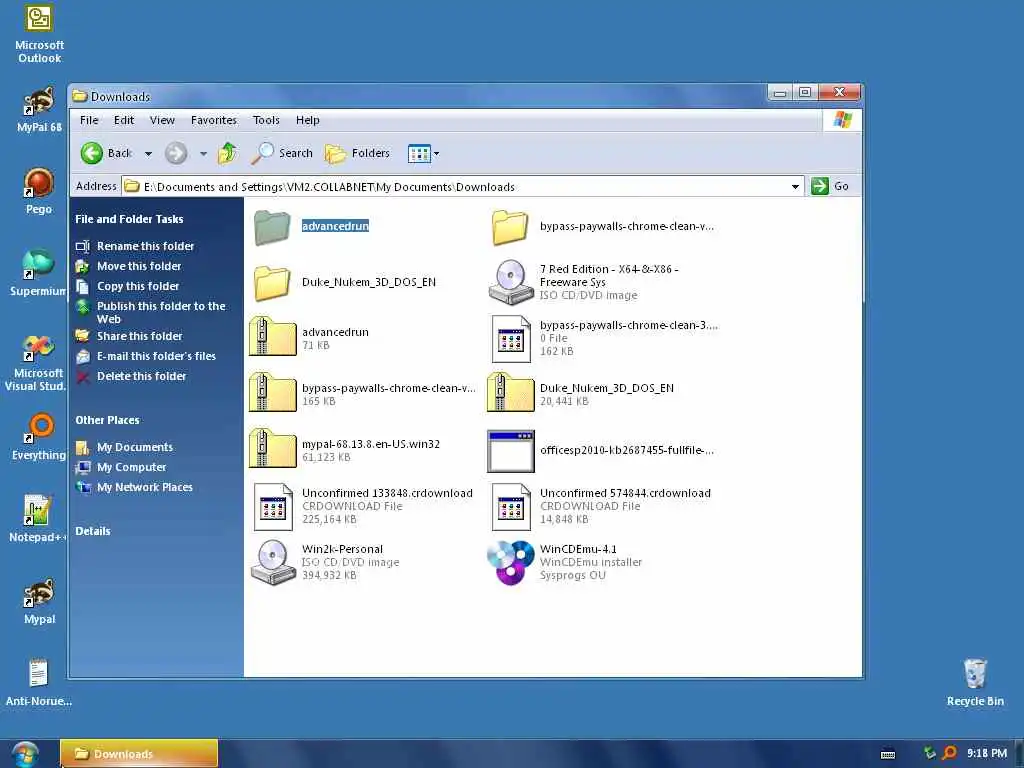Screen dimensions: 1024x768
Task: Open the Tools menu
Action: tap(266, 120)
